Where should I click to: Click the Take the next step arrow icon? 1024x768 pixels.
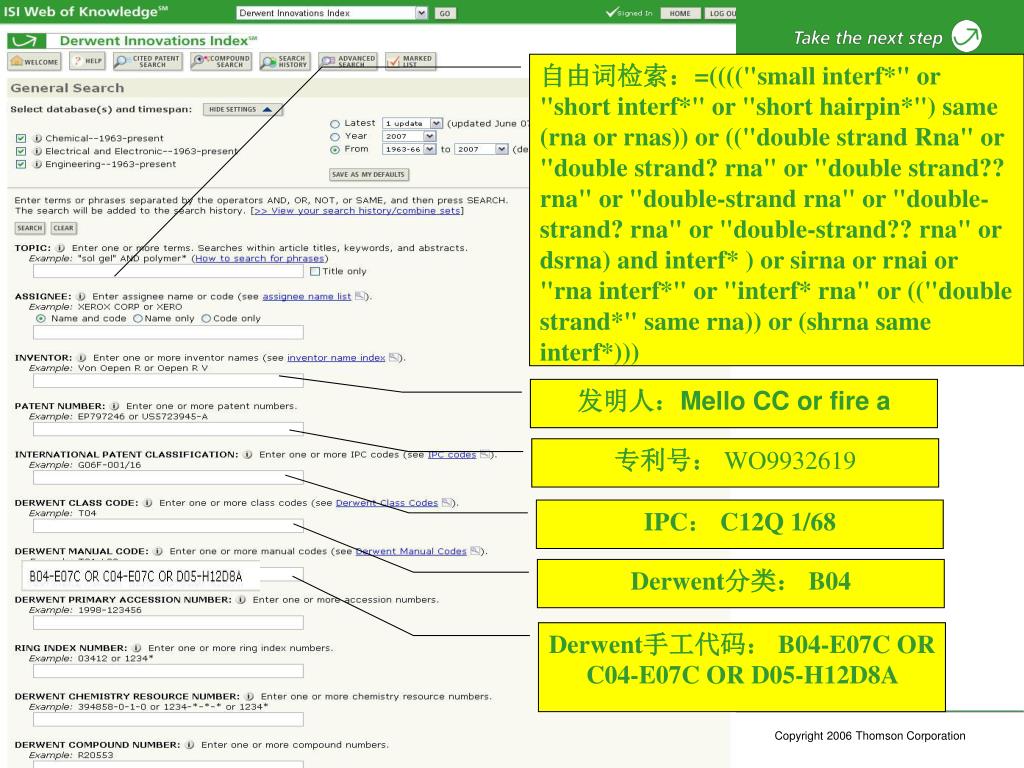pyautogui.click(x=966, y=36)
